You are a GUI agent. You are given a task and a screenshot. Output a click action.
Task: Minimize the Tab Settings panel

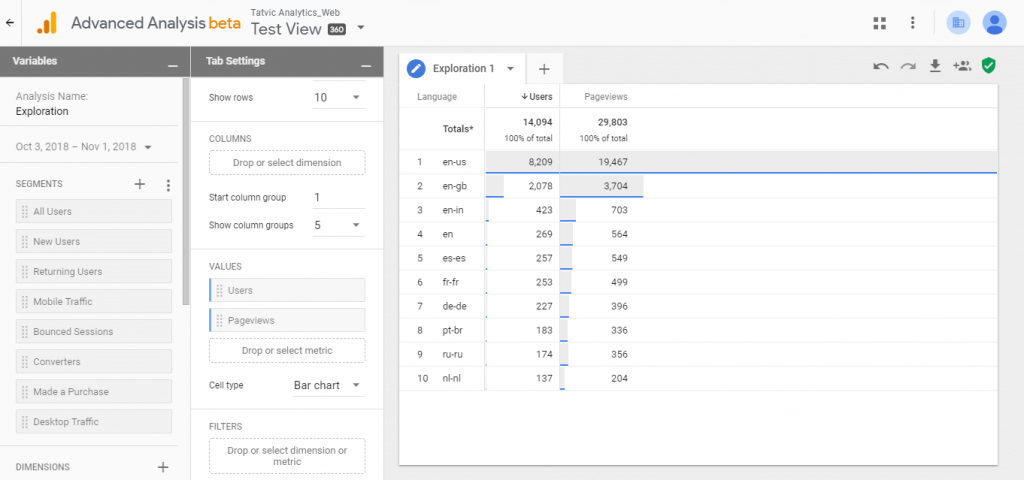pyautogui.click(x=366, y=62)
